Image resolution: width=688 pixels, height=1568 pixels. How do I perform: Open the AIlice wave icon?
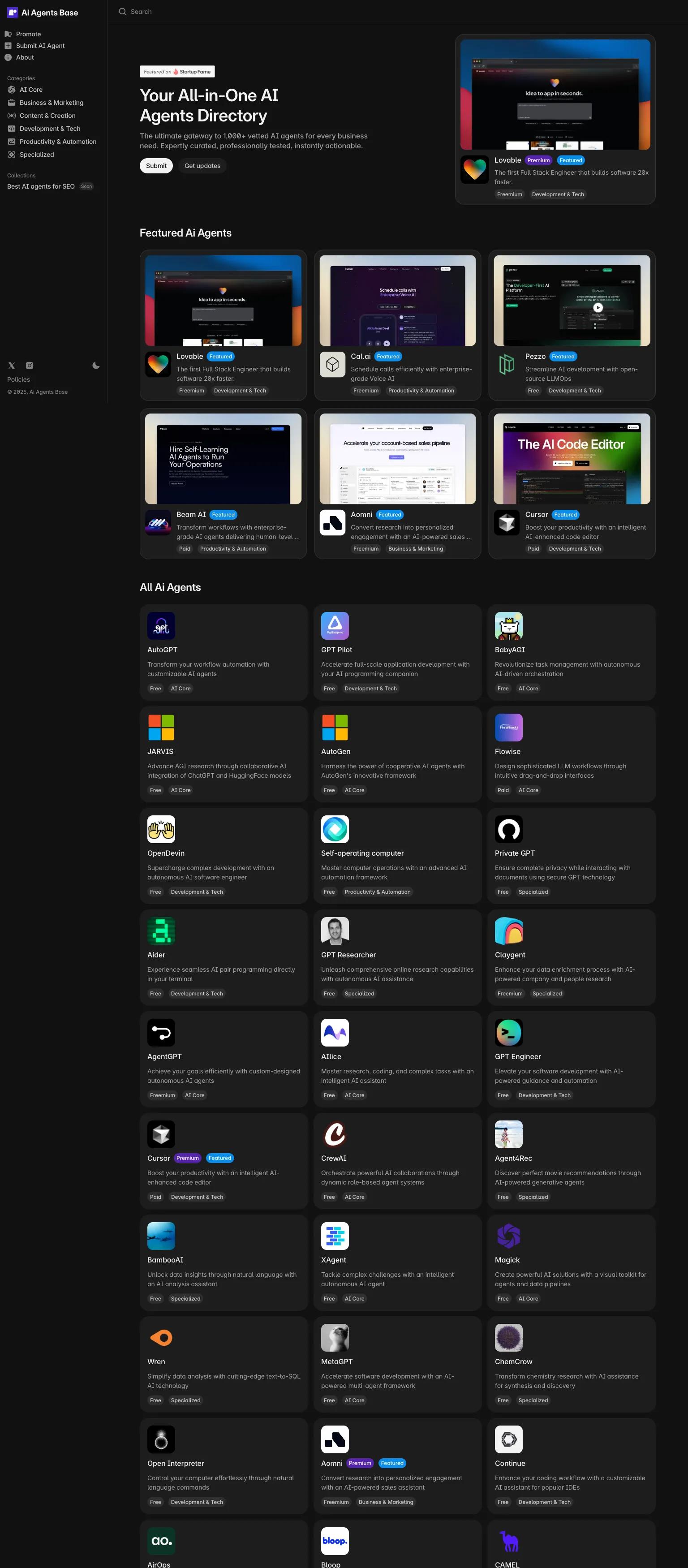click(x=335, y=1032)
